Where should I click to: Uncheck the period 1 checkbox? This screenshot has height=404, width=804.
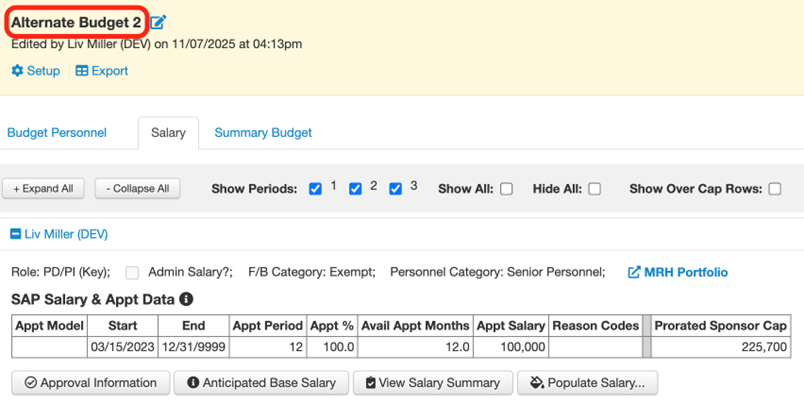pyautogui.click(x=316, y=189)
